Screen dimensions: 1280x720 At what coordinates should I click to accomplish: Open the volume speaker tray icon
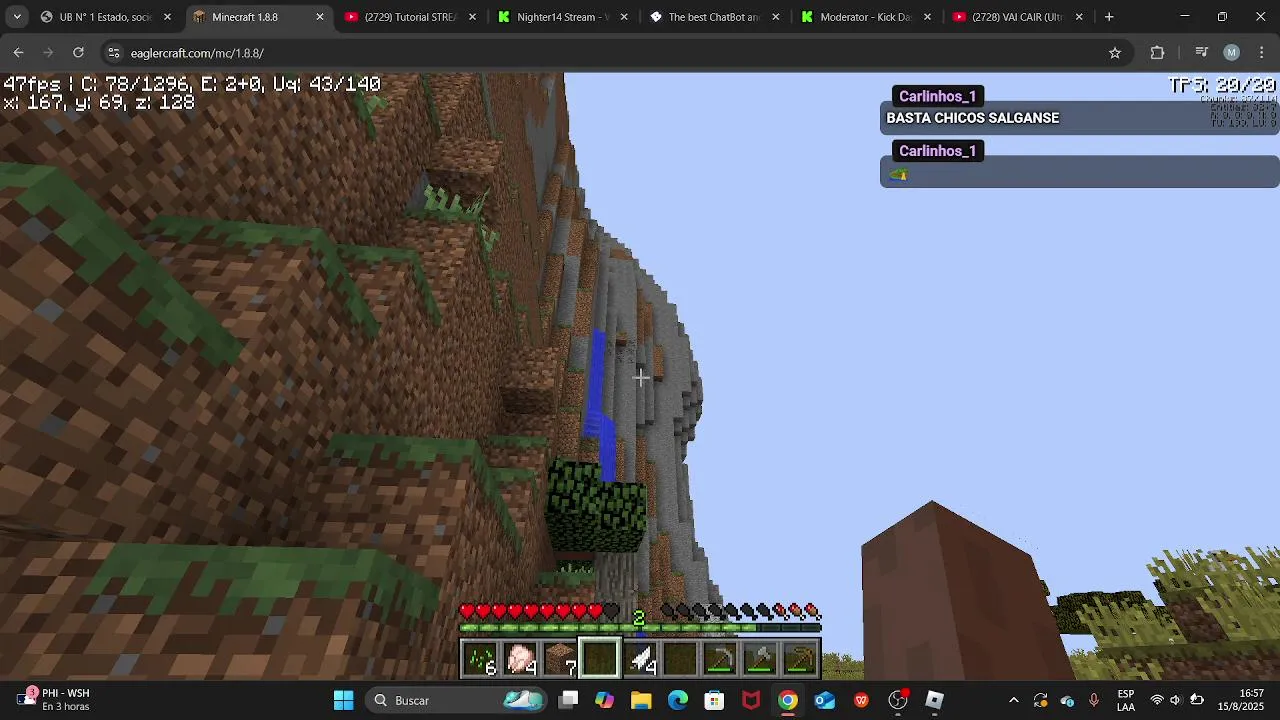point(1176,700)
